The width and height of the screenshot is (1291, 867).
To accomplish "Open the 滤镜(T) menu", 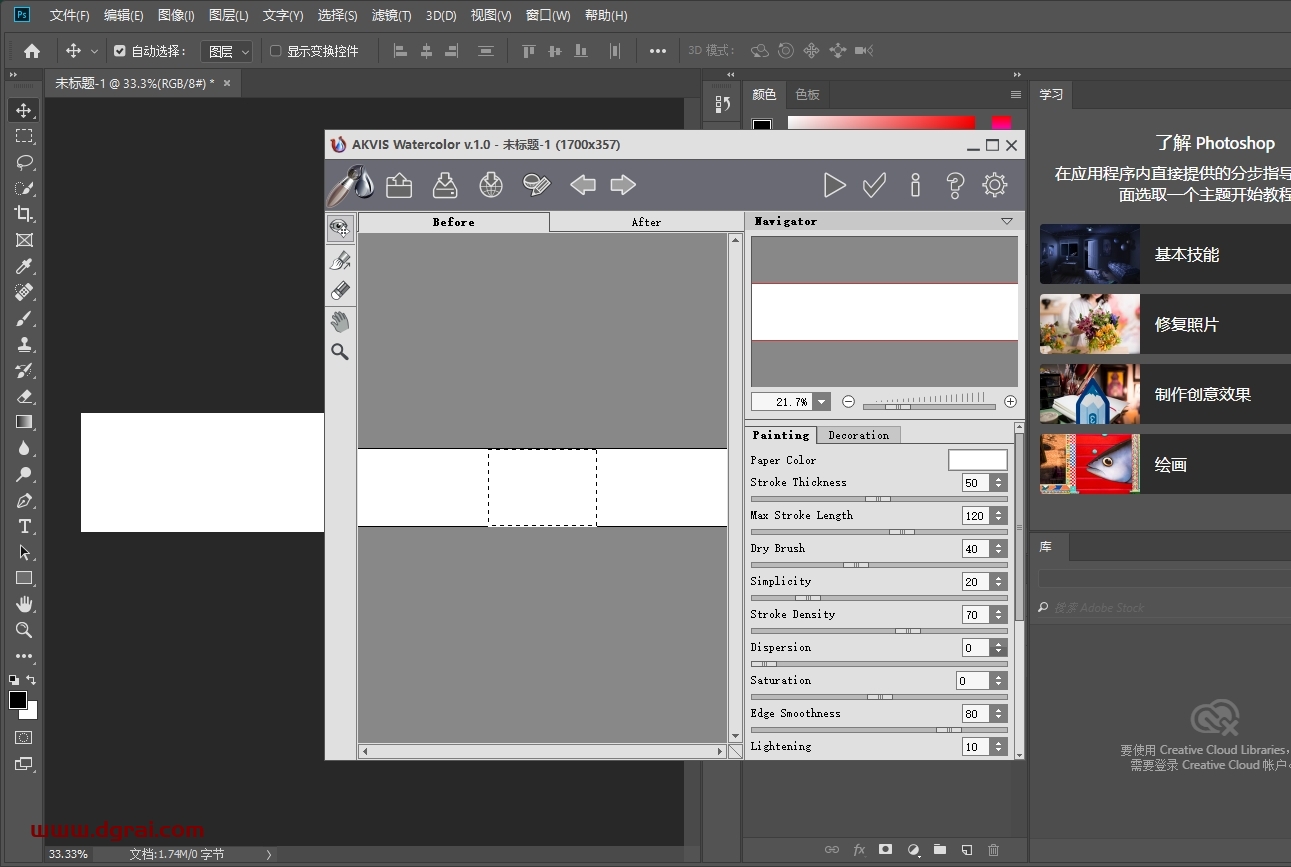I will 391,15.
